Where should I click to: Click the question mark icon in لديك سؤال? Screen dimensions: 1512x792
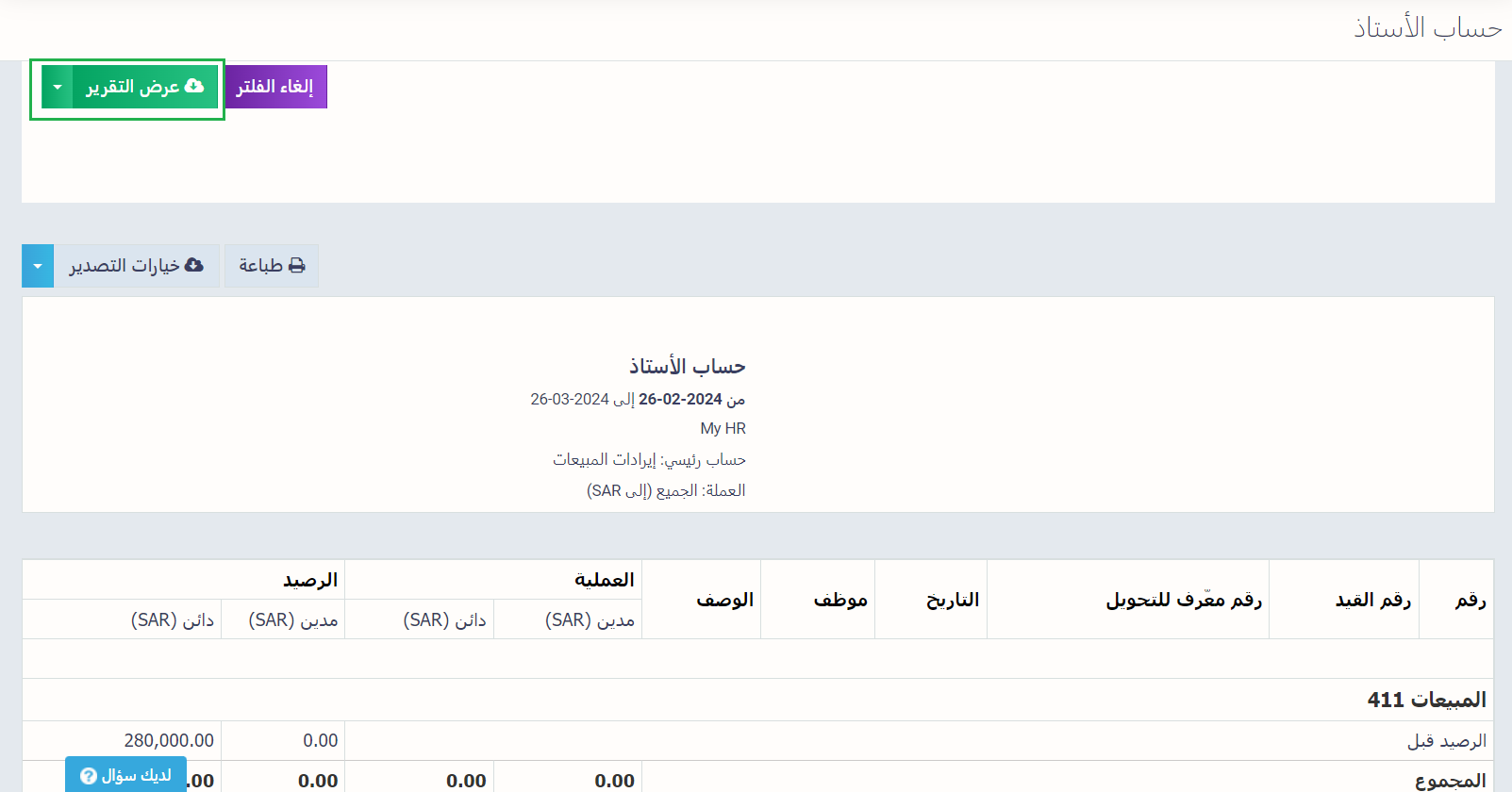point(89,775)
